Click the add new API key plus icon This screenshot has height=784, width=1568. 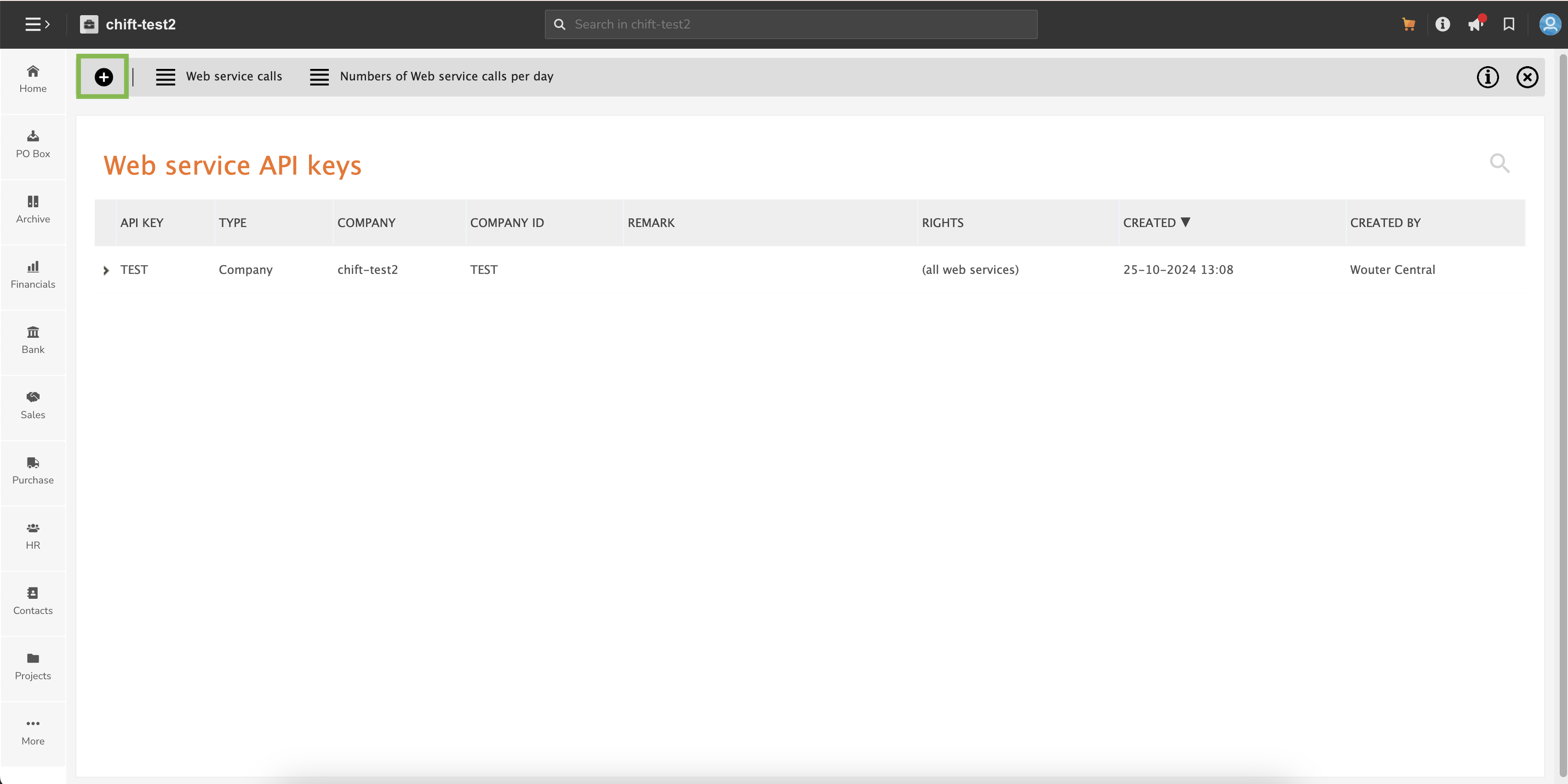tap(103, 77)
